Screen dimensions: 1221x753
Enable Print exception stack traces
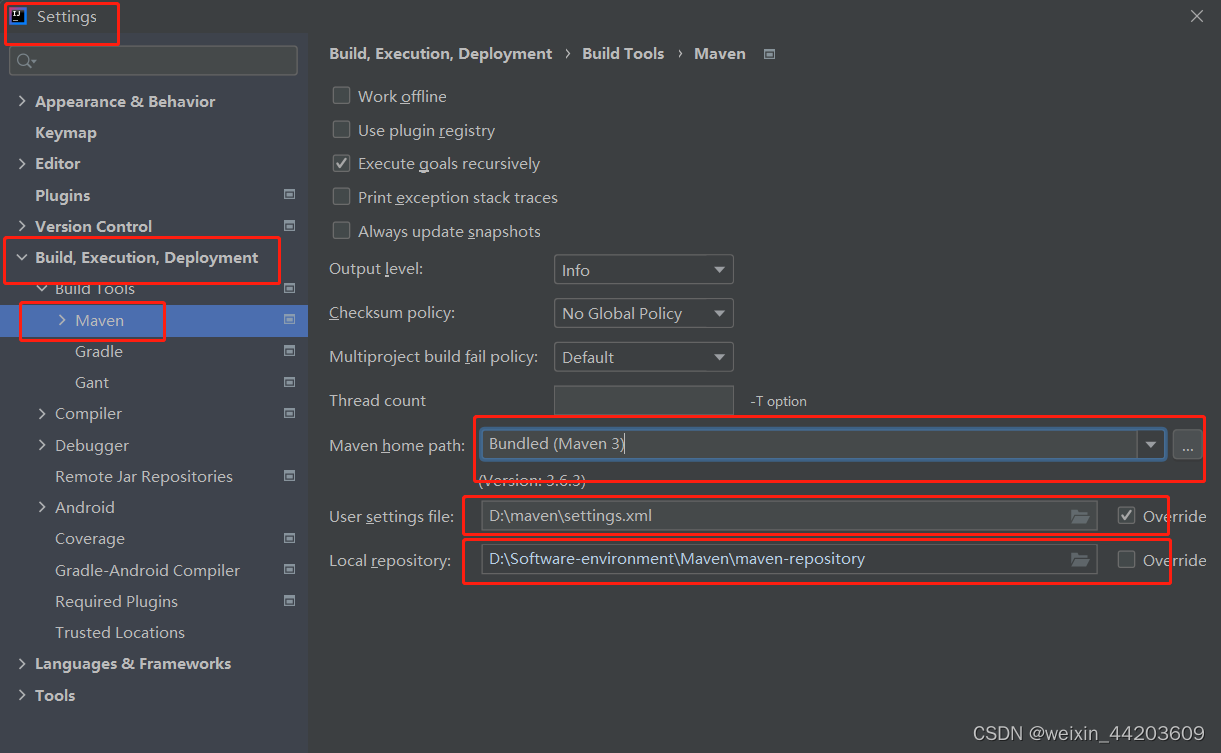[x=341, y=197]
